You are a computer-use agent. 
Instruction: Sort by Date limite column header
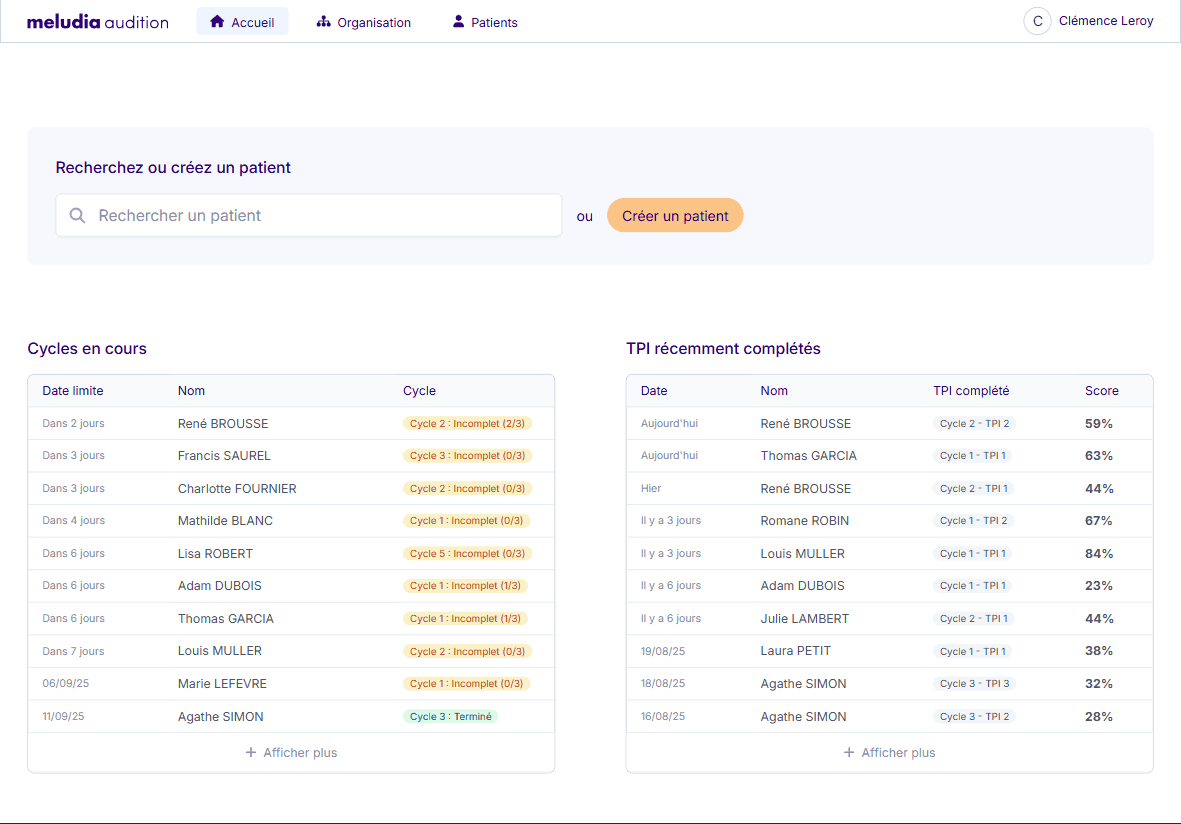[73, 391]
